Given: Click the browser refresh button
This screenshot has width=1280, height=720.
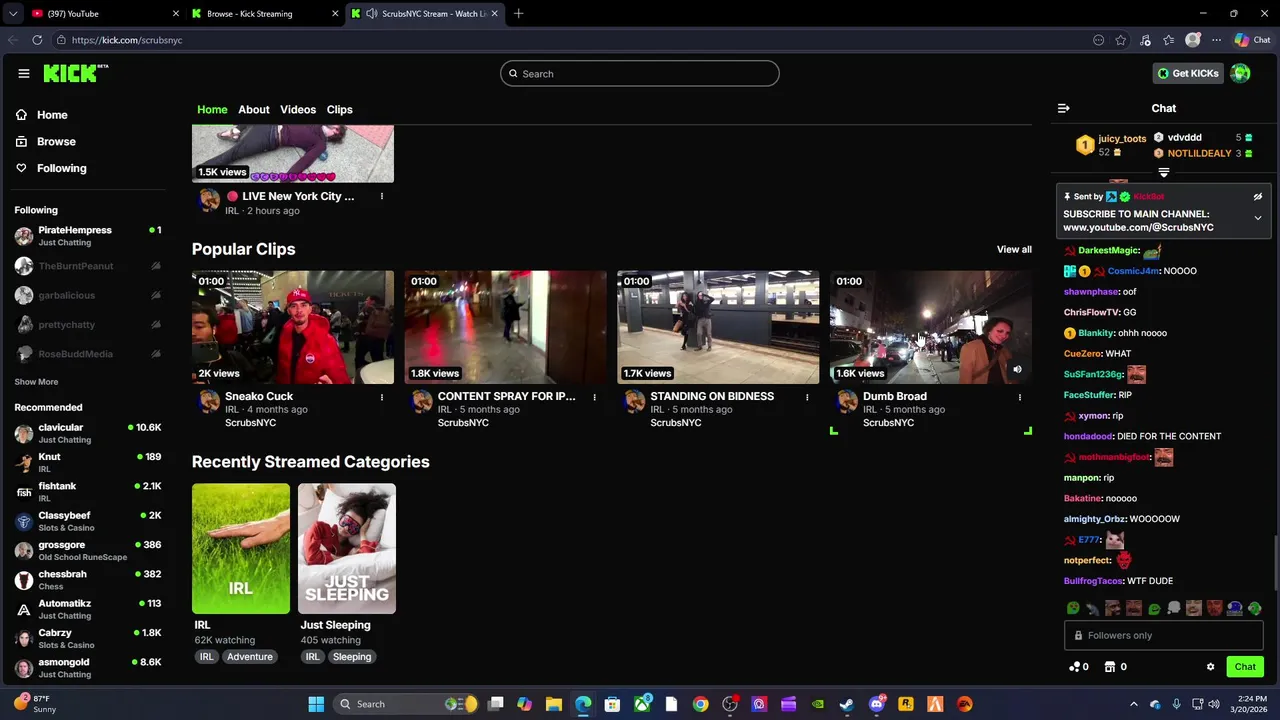Looking at the screenshot, I should (x=37, y=40).
